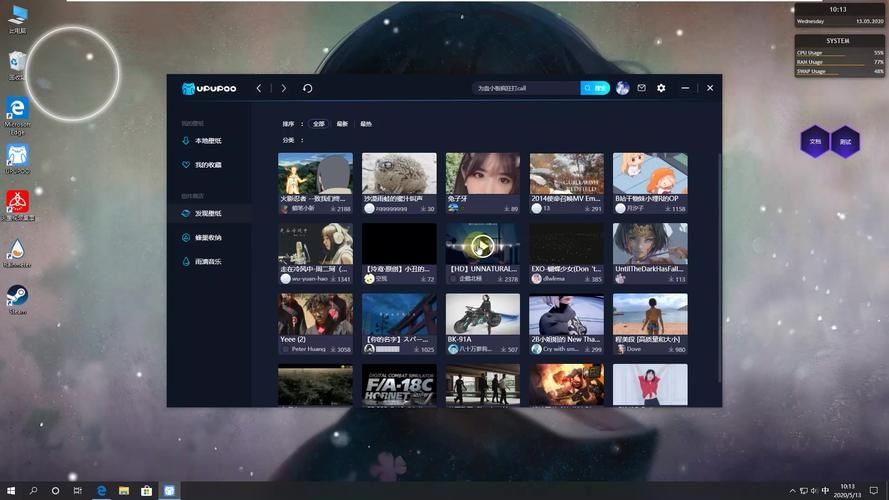889x500 pixels.
Task: Open the Steam desktop shortcut
Action: 18,299
